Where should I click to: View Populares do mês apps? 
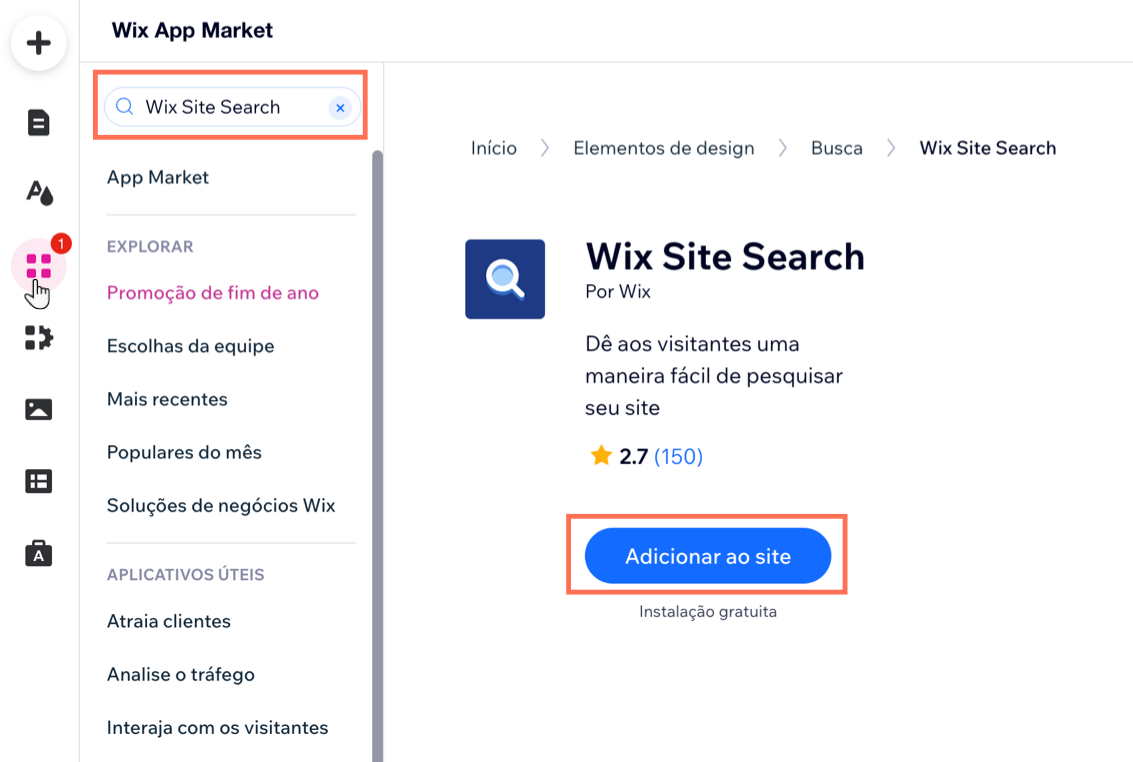point(184,452)
